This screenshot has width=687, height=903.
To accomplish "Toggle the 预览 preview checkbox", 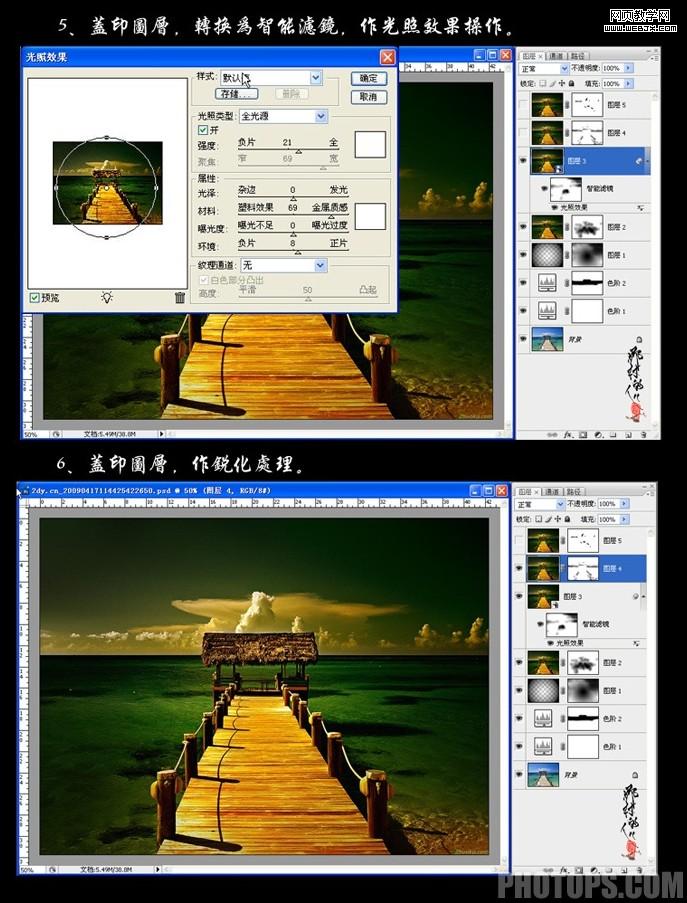I will 35,298.
